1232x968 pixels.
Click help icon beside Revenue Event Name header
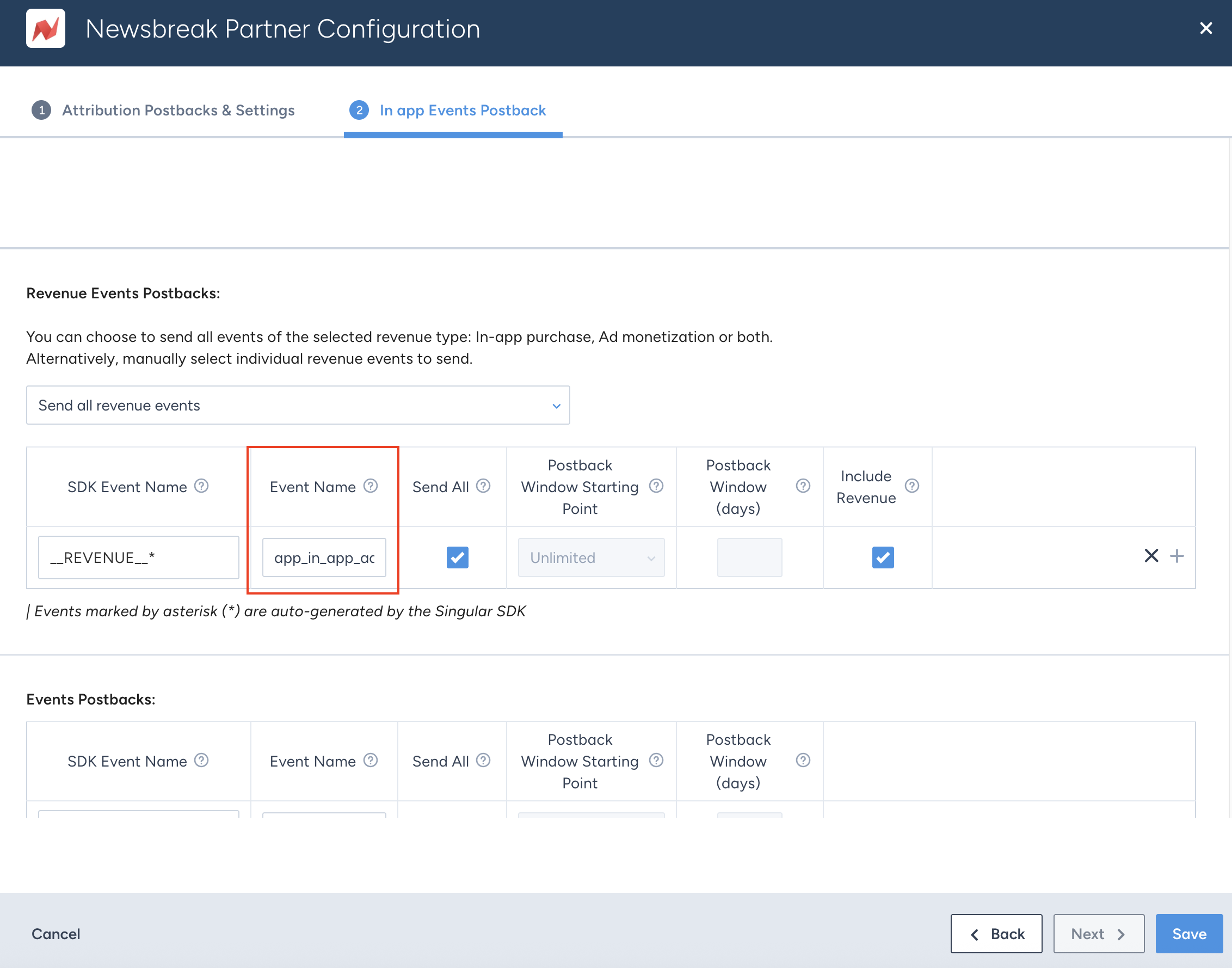pos(371,486)
